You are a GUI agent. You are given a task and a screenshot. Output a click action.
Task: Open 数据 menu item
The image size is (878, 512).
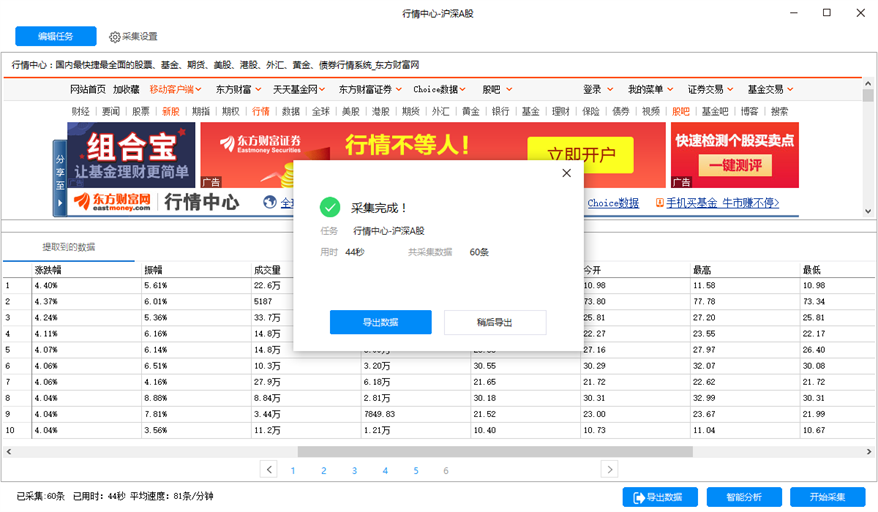pos(291,111)
